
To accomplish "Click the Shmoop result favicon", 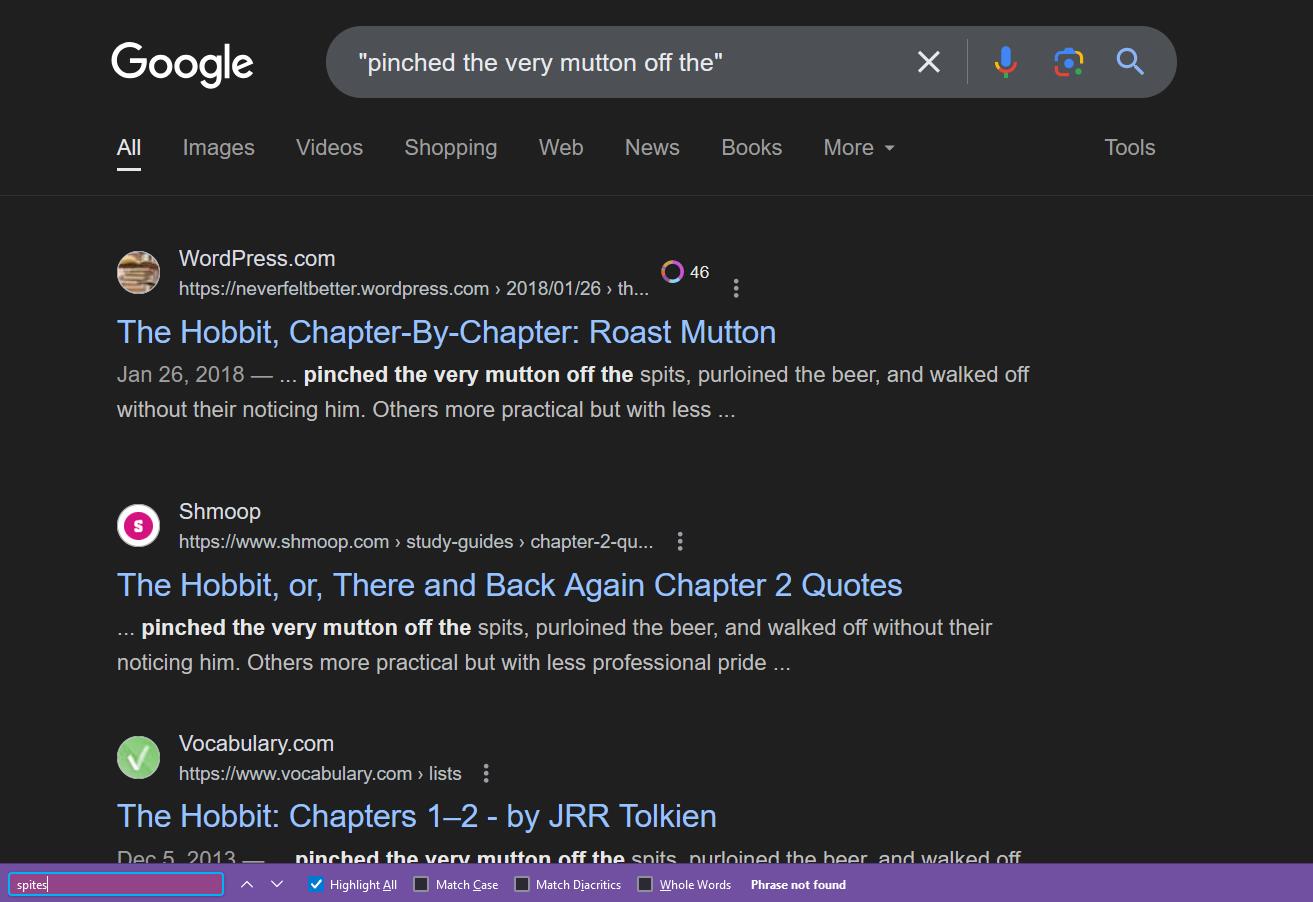I will pos(138,525).
